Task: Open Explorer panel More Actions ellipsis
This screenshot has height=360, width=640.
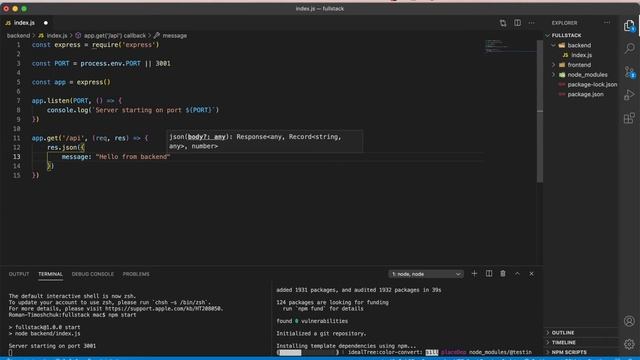Action: point(607,23)
